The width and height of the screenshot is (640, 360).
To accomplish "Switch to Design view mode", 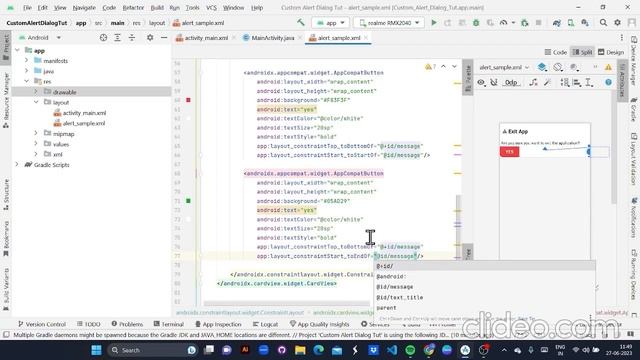I will coord(611,52).
